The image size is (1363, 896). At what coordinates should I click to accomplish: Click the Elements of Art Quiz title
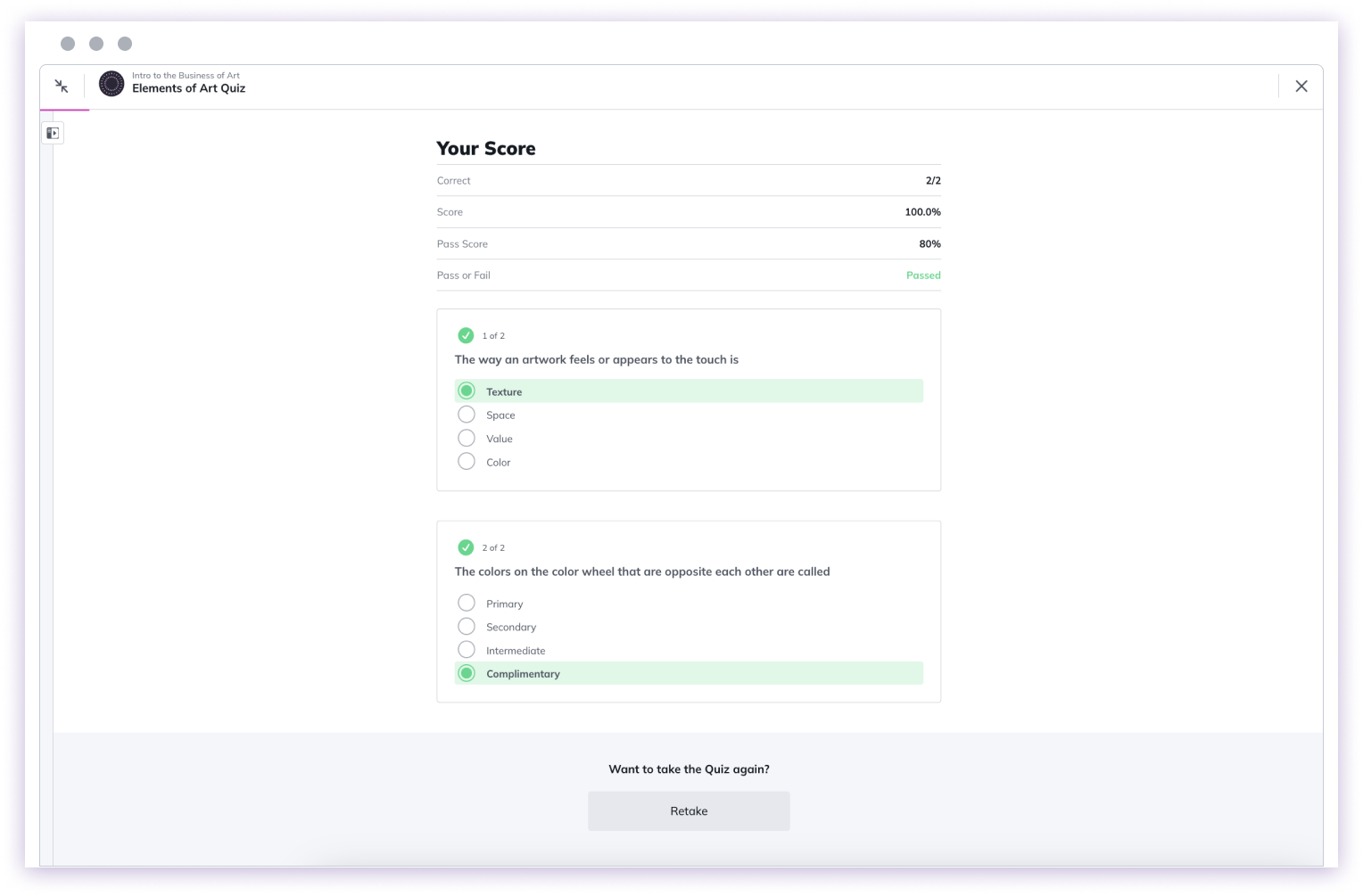click(x=188, y=88)
